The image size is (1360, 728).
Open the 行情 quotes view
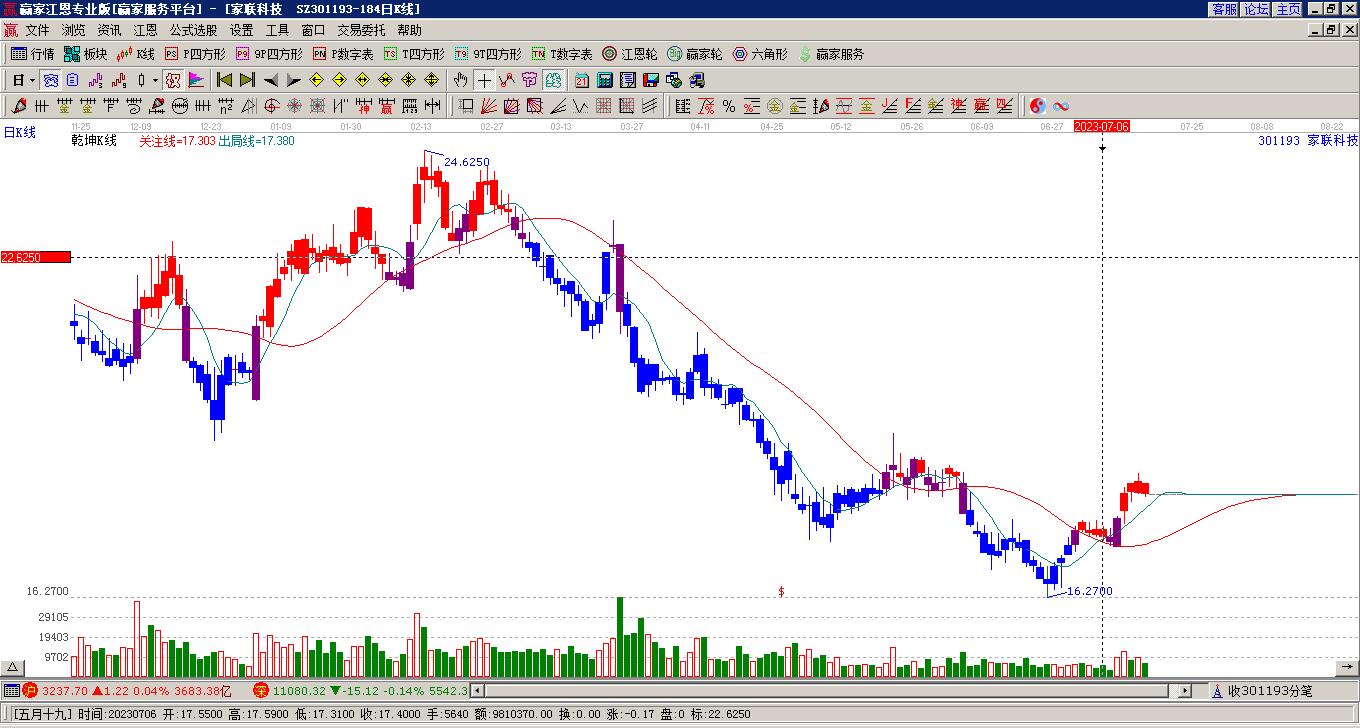click(32, 54)
